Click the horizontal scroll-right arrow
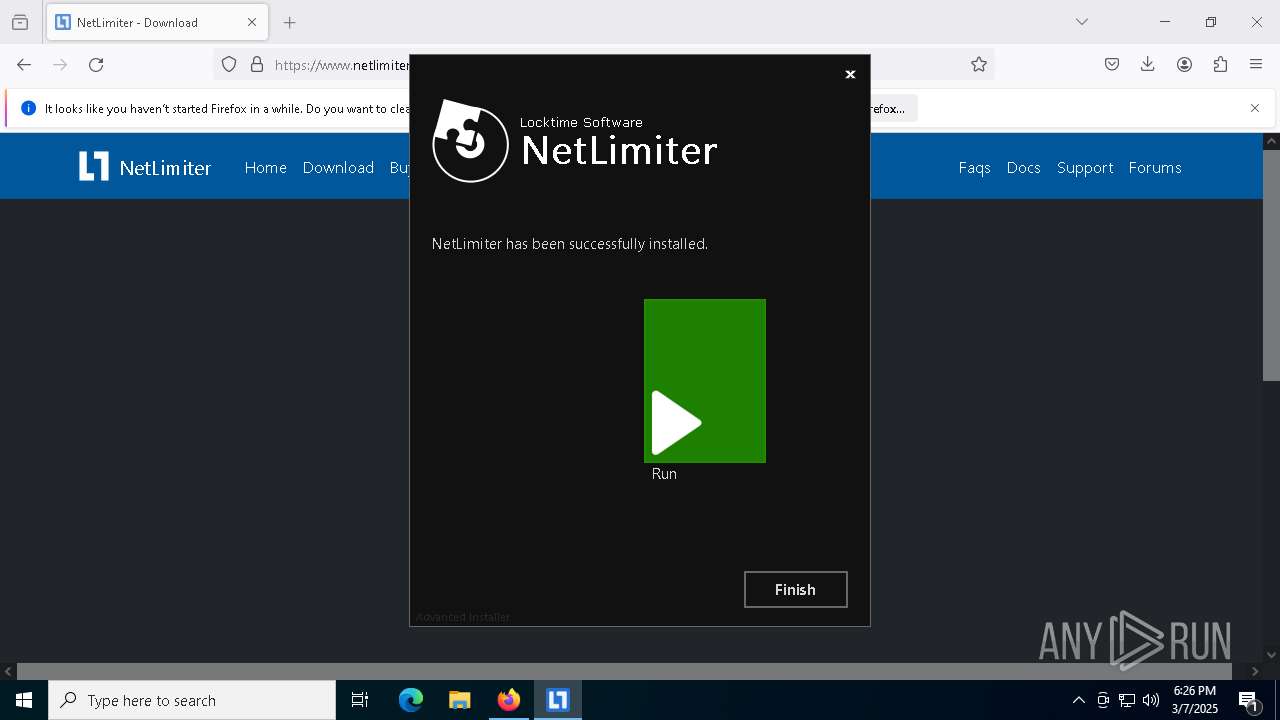1280x720 pixels. point(1255,671)
